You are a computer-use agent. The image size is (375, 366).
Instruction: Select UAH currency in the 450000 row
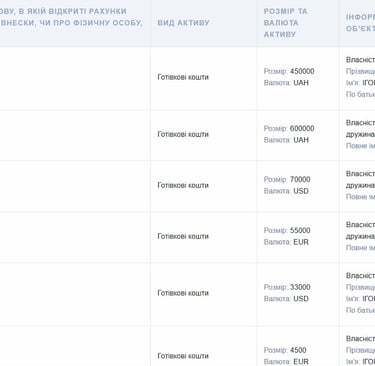(x=301, y=83)
